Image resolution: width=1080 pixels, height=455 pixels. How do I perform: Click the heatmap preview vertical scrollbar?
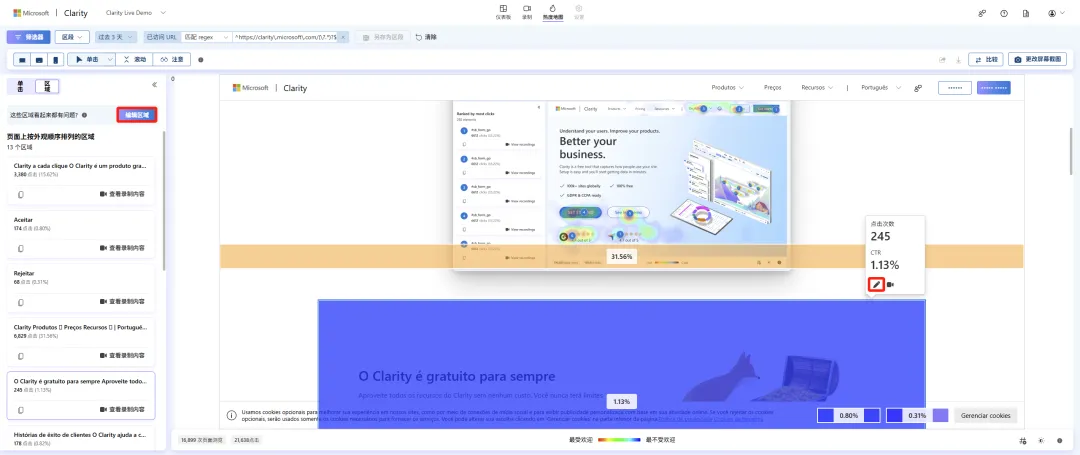click(1071, 151)
